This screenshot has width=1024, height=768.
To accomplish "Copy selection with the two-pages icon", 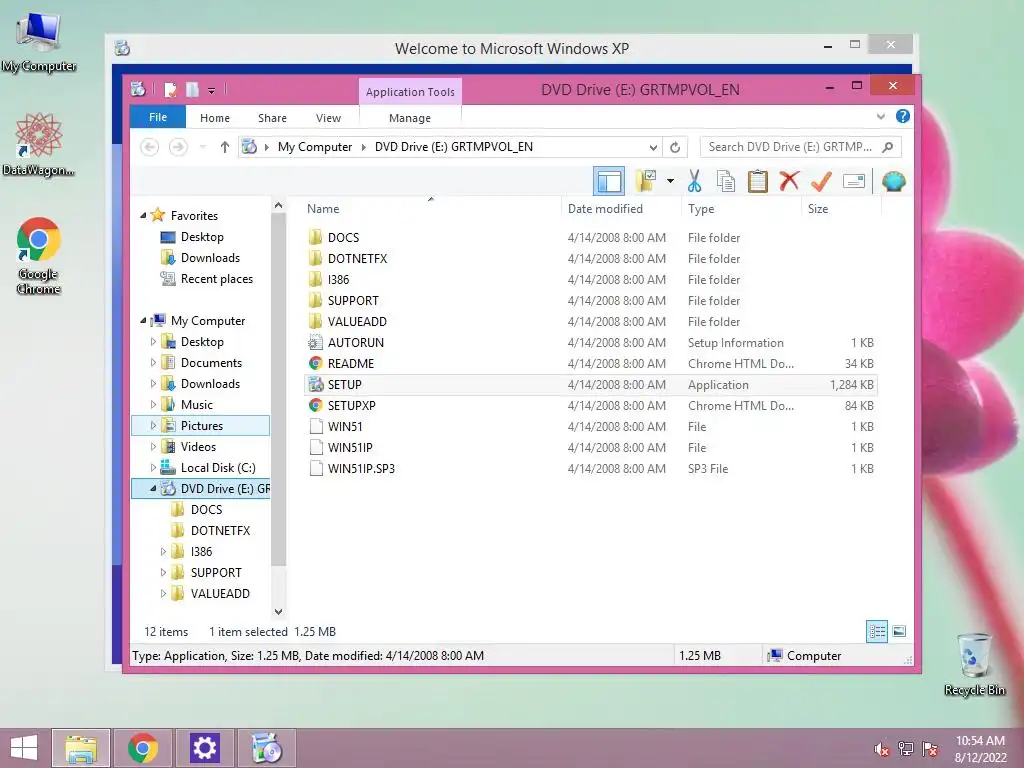I will point(726,181).
